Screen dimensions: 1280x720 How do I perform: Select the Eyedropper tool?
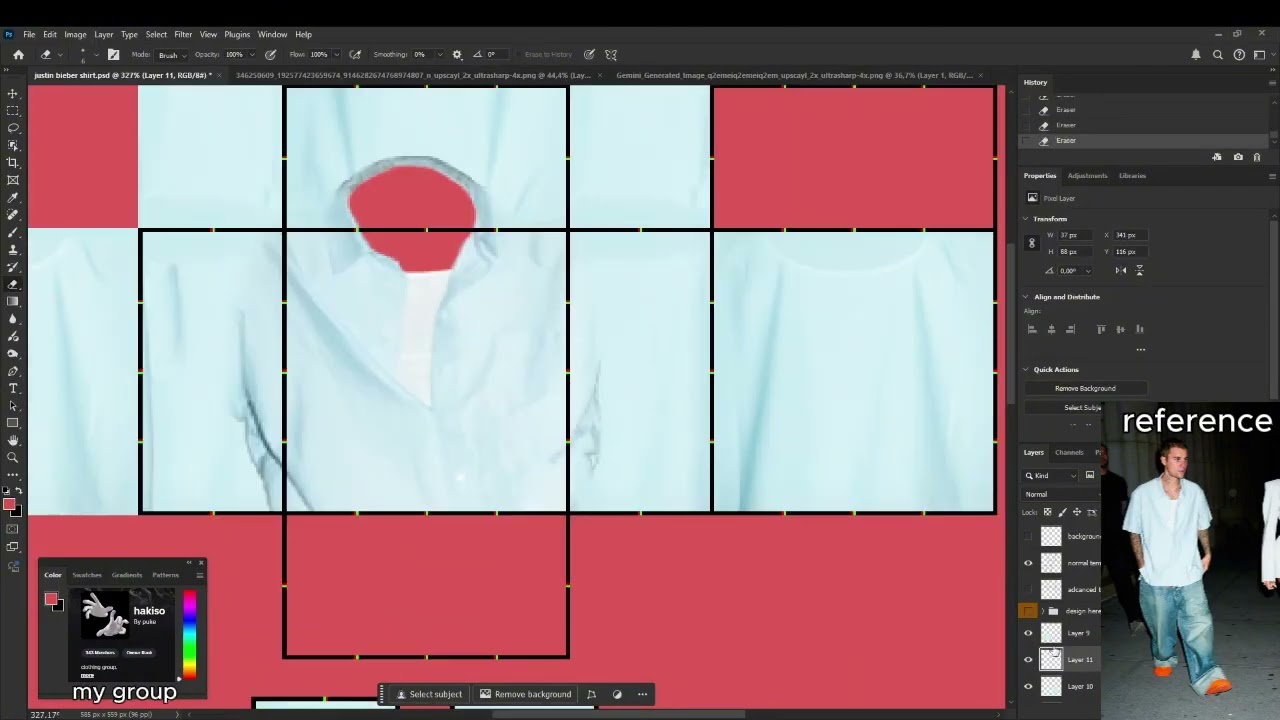(13, 197)
